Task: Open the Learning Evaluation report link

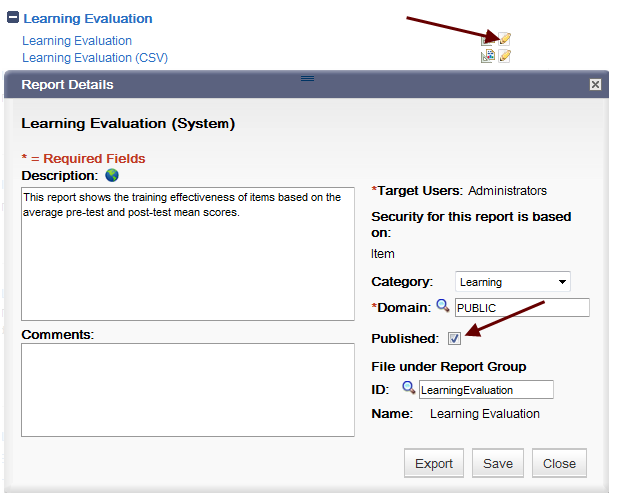Action: coord(77,41)
